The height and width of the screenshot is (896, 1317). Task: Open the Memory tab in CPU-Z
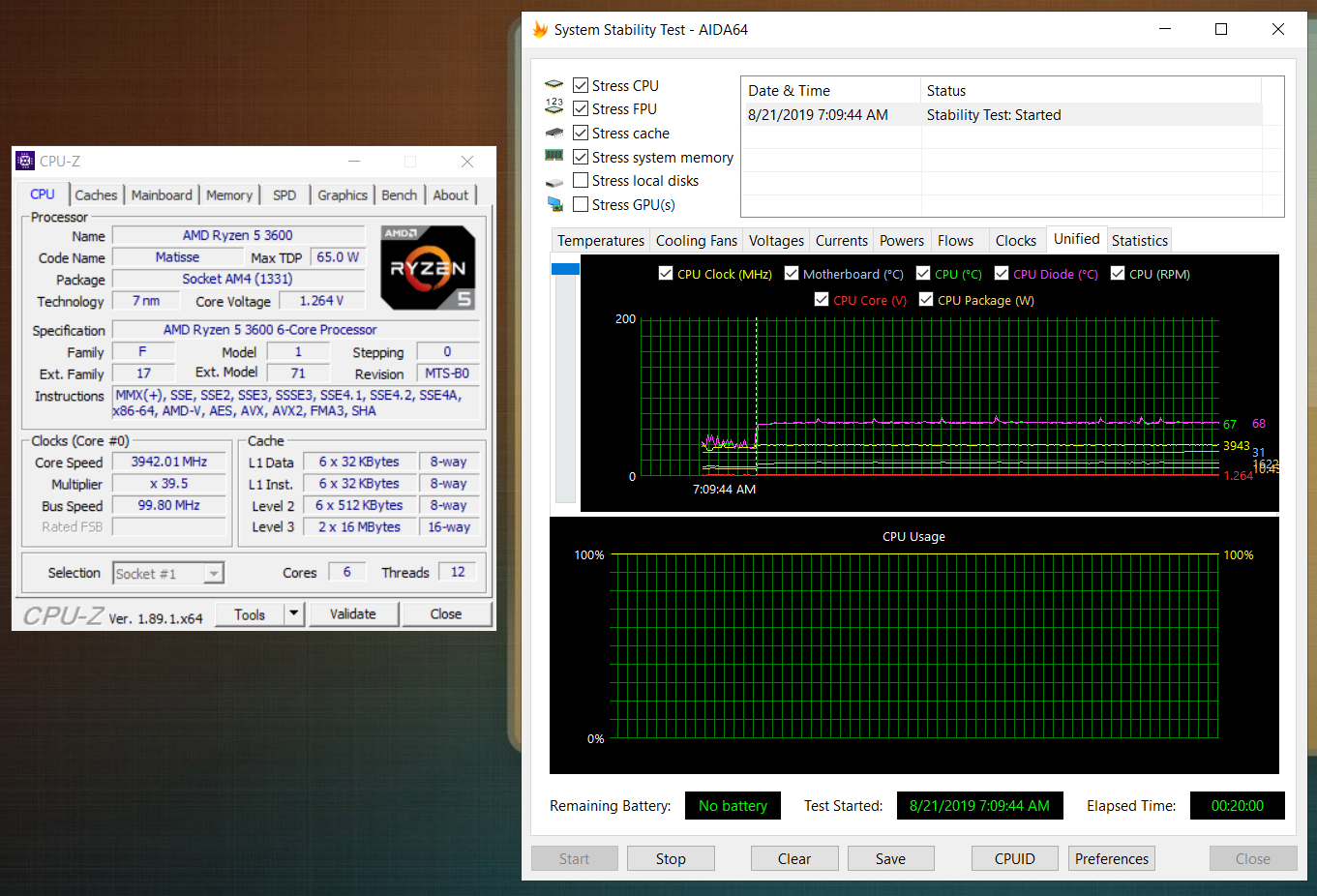(x=229, y=194)
